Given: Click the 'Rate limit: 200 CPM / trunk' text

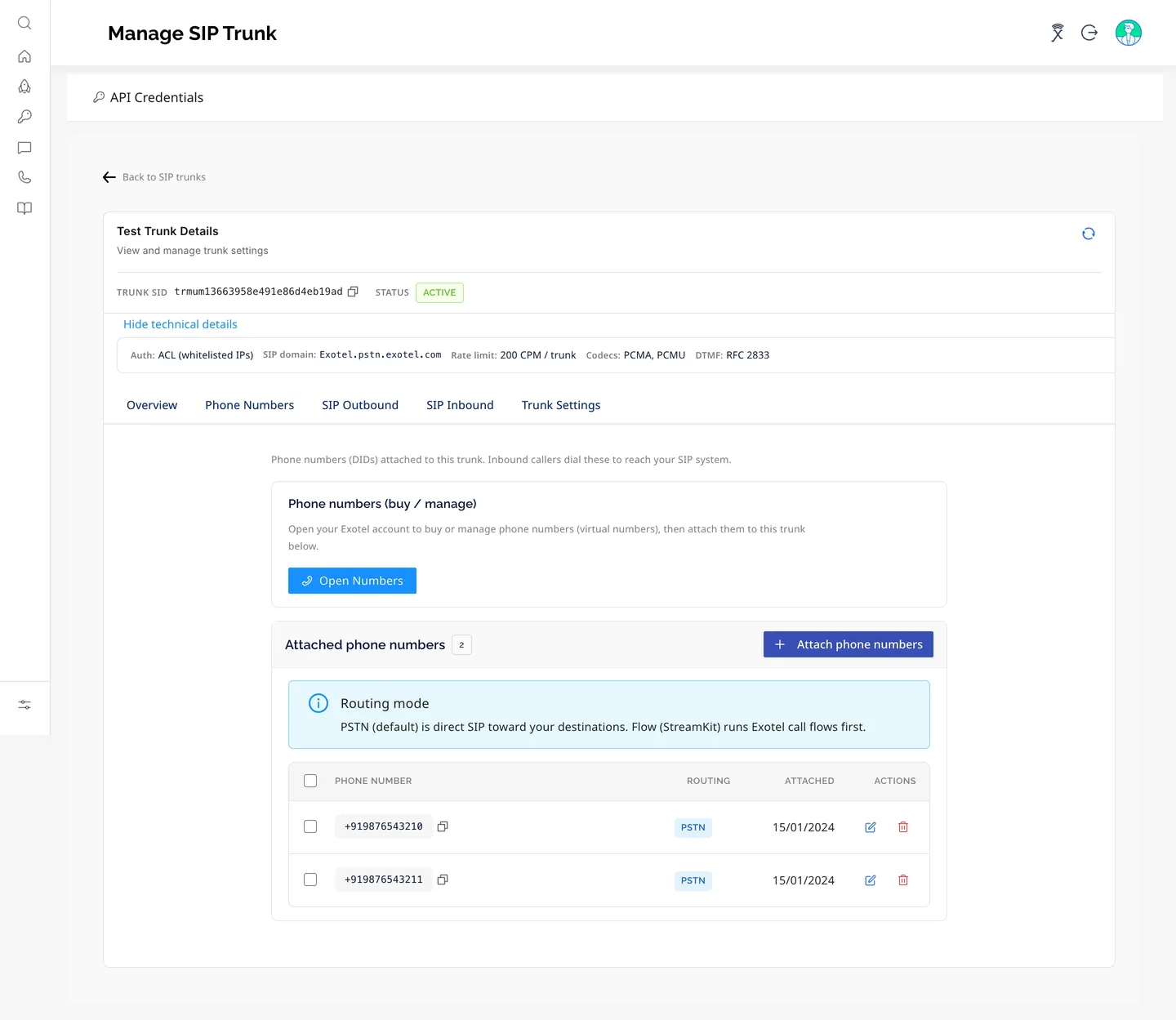Looking at the screenshot, I should coord(514,355).
